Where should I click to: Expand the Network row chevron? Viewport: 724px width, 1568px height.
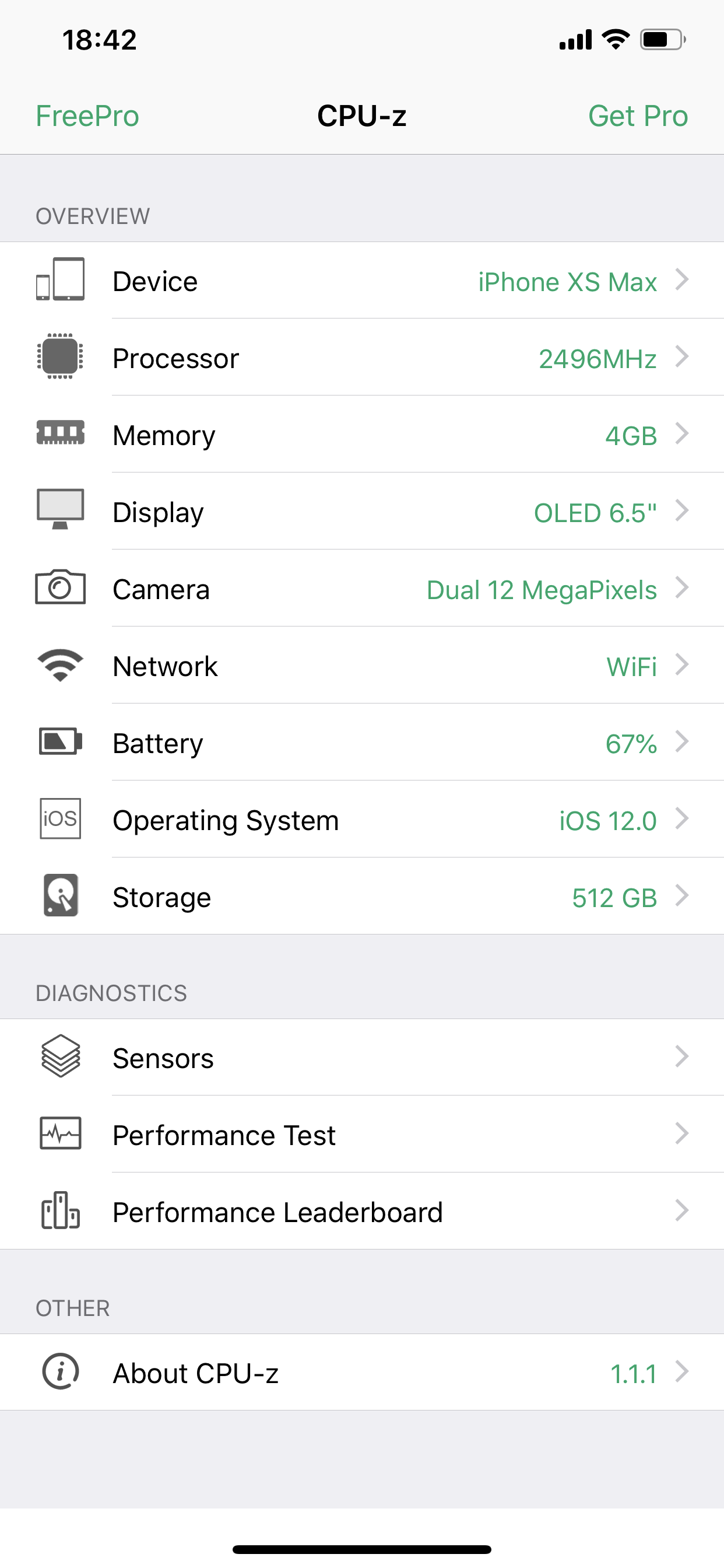pos(681,664)
